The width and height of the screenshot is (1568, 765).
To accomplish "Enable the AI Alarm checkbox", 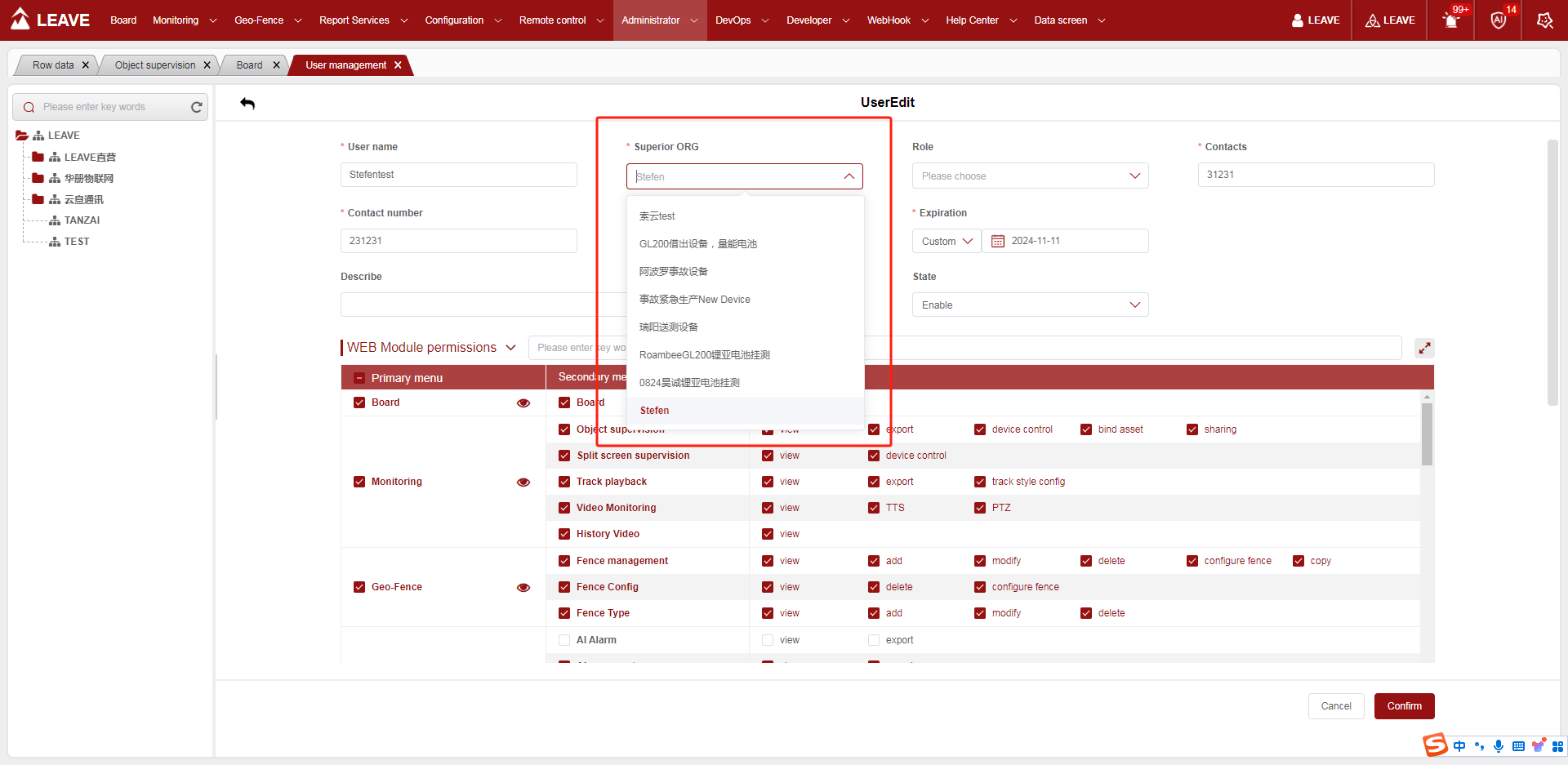I will pyautogui.click(x=564, y=640).
